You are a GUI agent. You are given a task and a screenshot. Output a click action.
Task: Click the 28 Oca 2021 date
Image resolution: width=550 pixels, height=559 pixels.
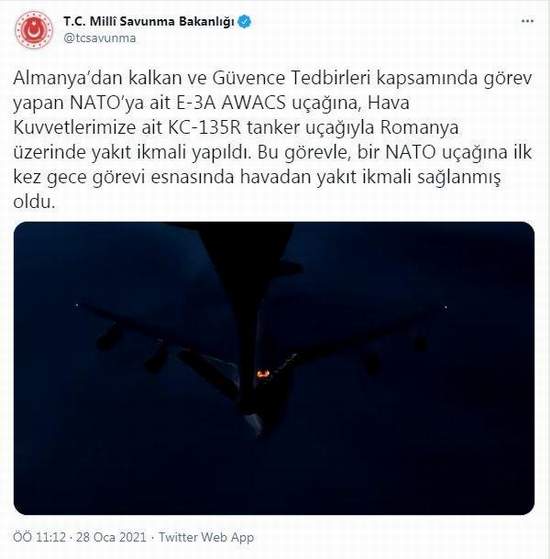[x=111, y=537]
